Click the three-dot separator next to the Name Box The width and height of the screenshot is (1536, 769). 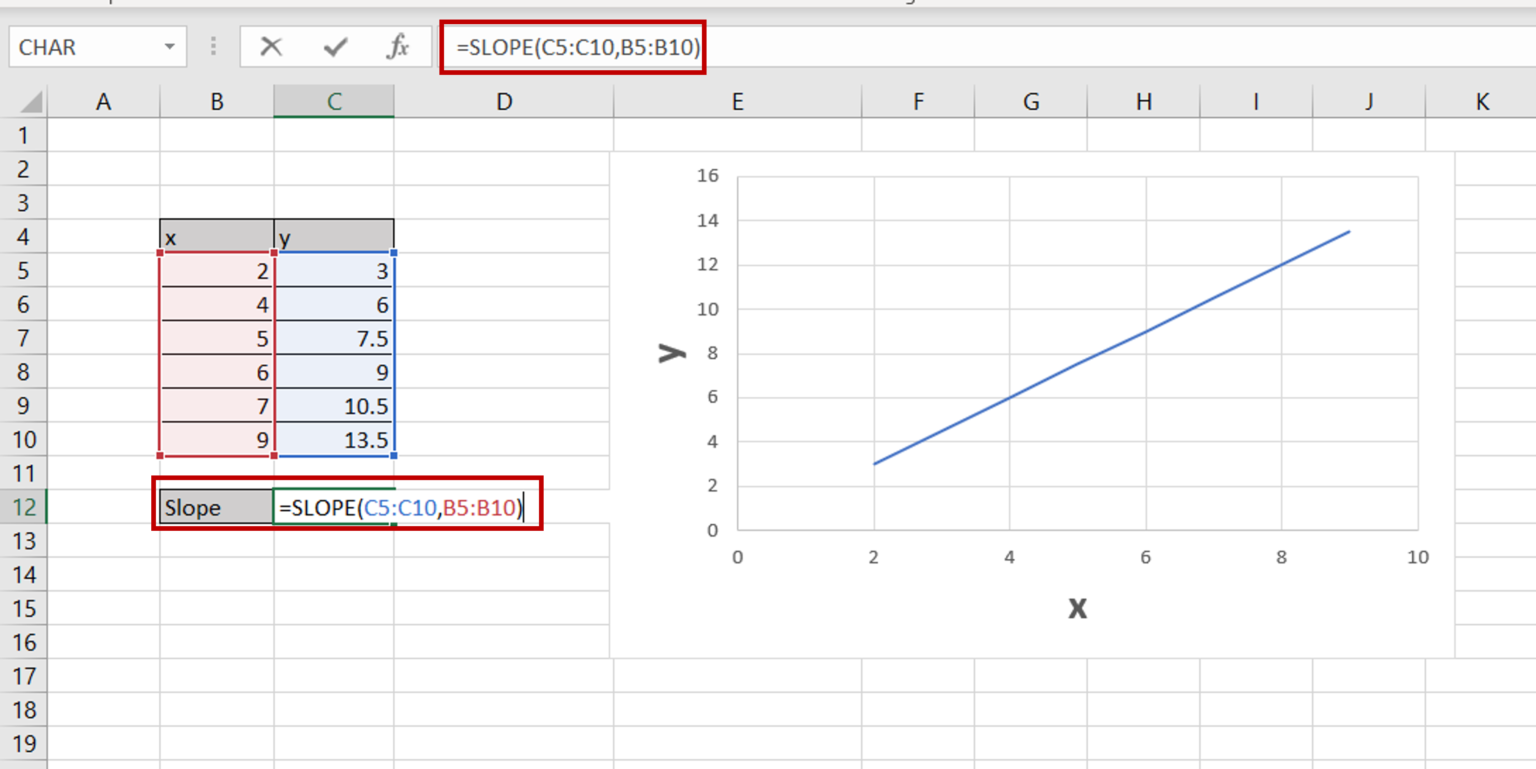213,46
